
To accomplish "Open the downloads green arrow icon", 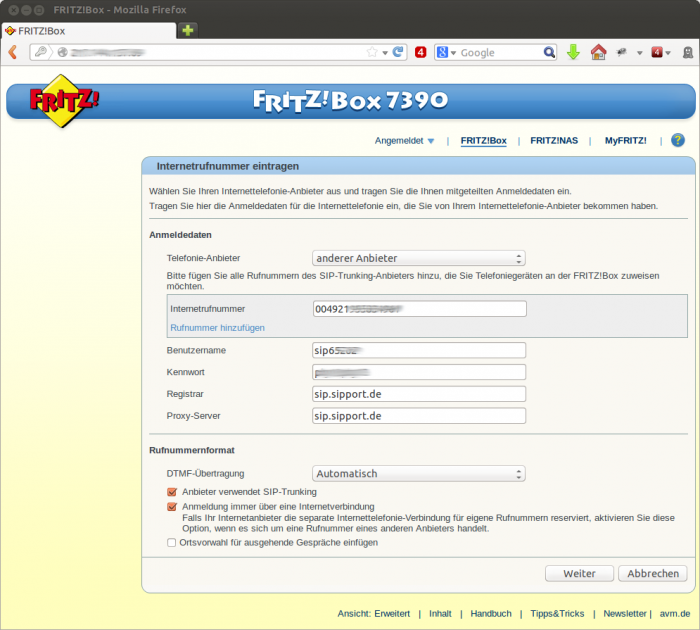I will (573, 52).
